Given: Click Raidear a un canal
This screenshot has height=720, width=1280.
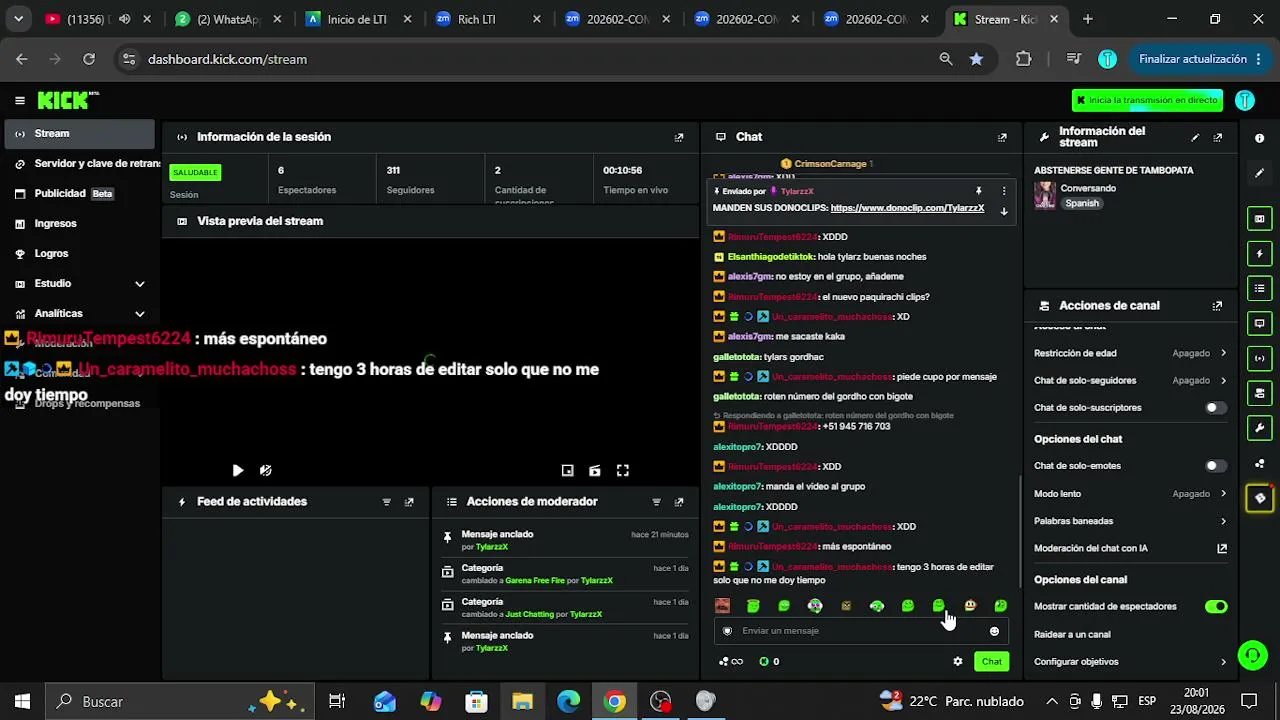Looking at the screenshot, I should pos(1072,634).
